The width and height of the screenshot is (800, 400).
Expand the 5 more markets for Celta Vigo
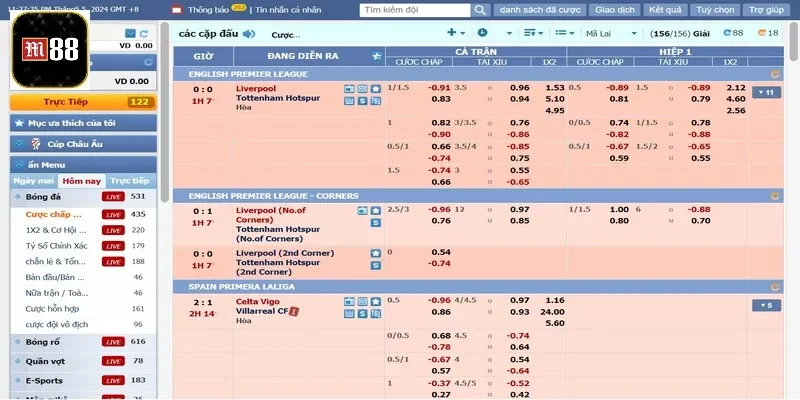[x=767, y=305]
